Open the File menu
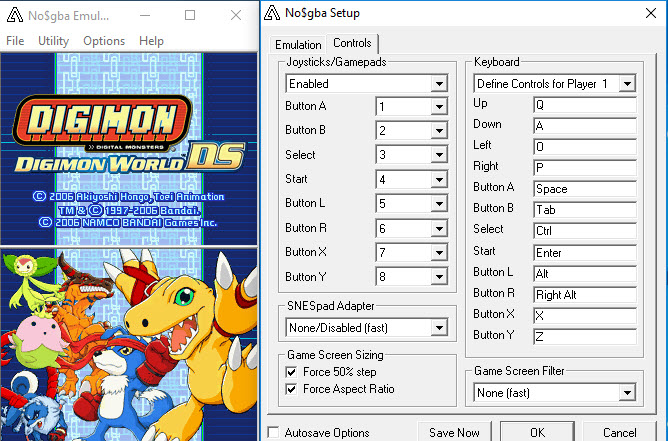 pos(15,41)
